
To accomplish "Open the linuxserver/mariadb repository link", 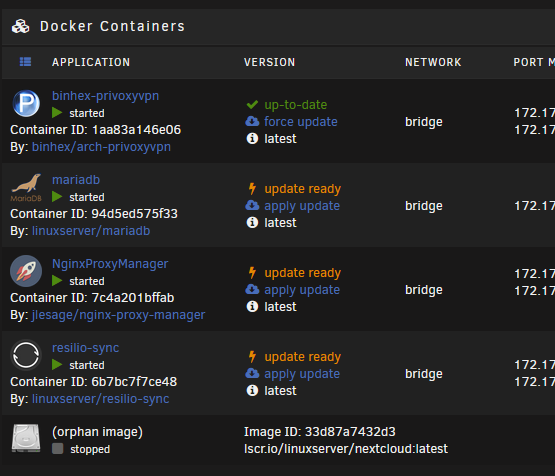I will click(91, 231).
